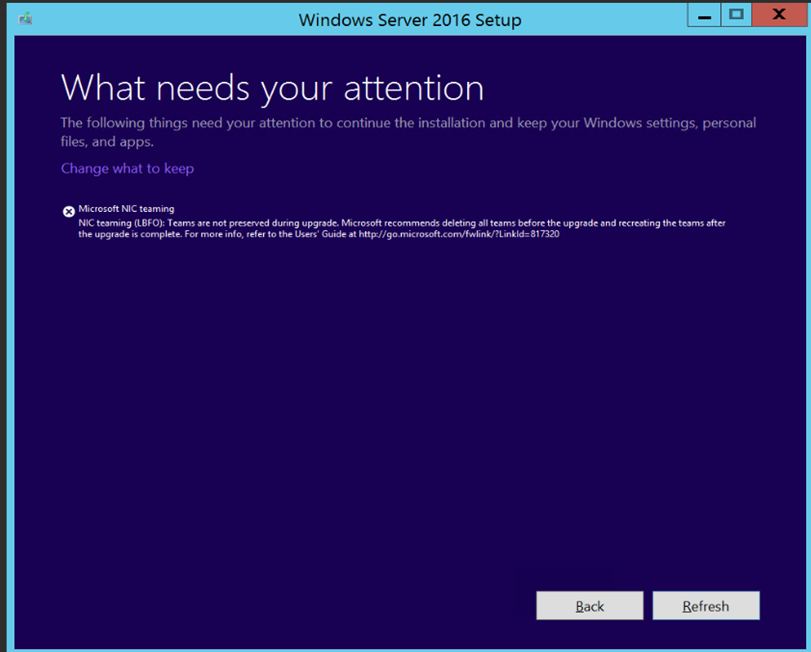Click the 'The following things need your attention' text
Image resolution: width=811 pixels, height=652 pixels.
click(408, 132)
